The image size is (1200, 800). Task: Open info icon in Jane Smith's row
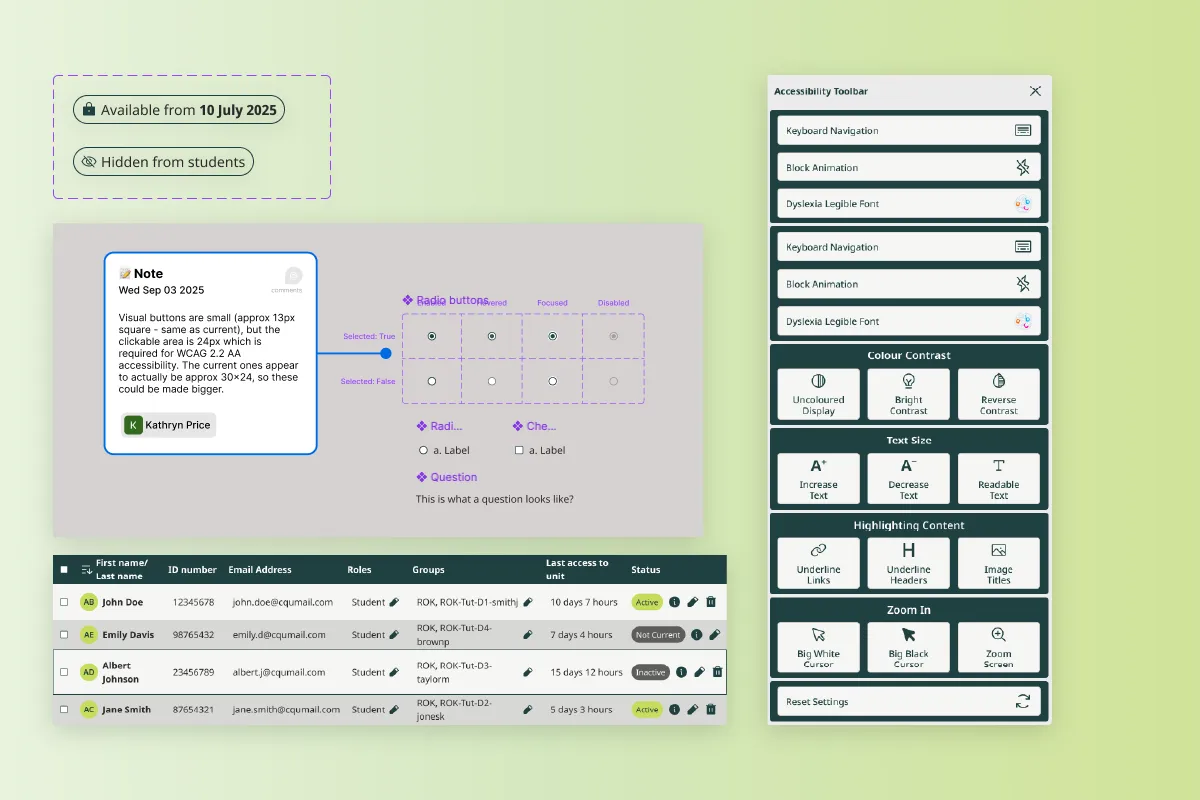click(674, 709)
